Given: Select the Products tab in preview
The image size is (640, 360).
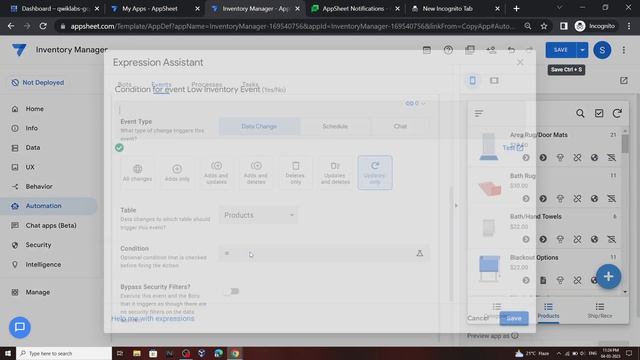Looking at the screenshot, I should 548,311.
